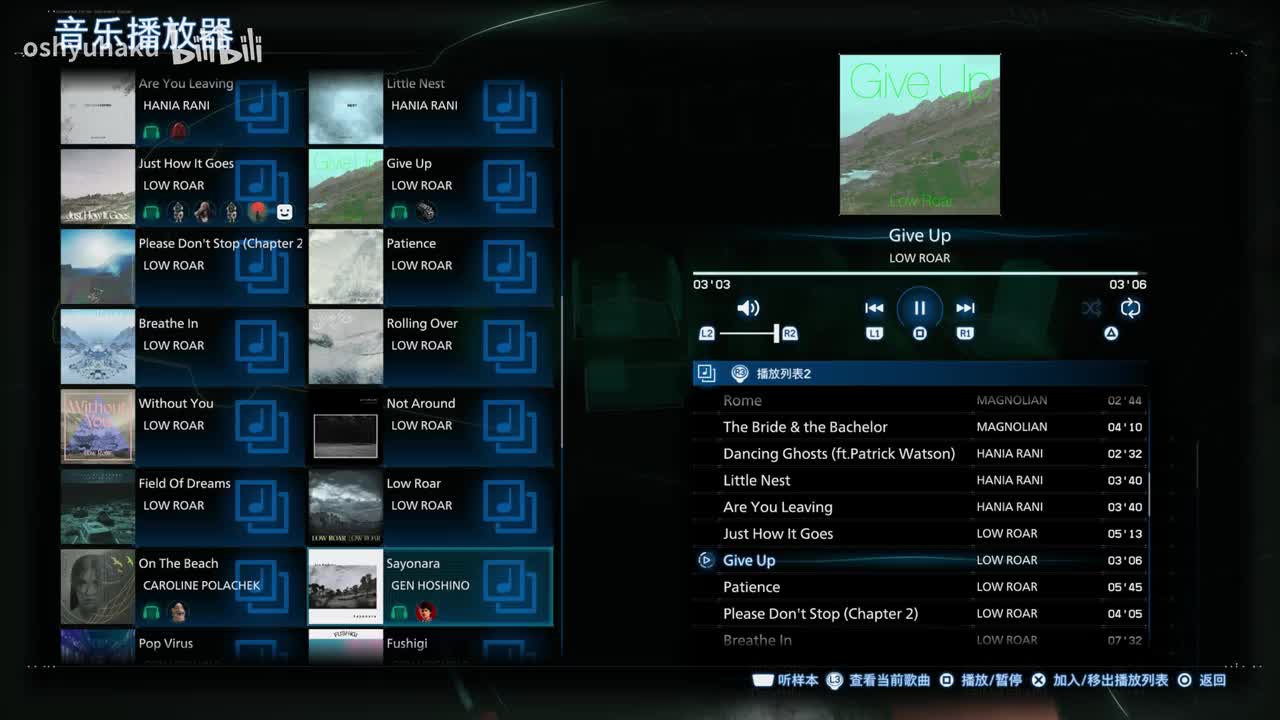Click the volume speaker icon
The image size is (1280, 720).
748,308
